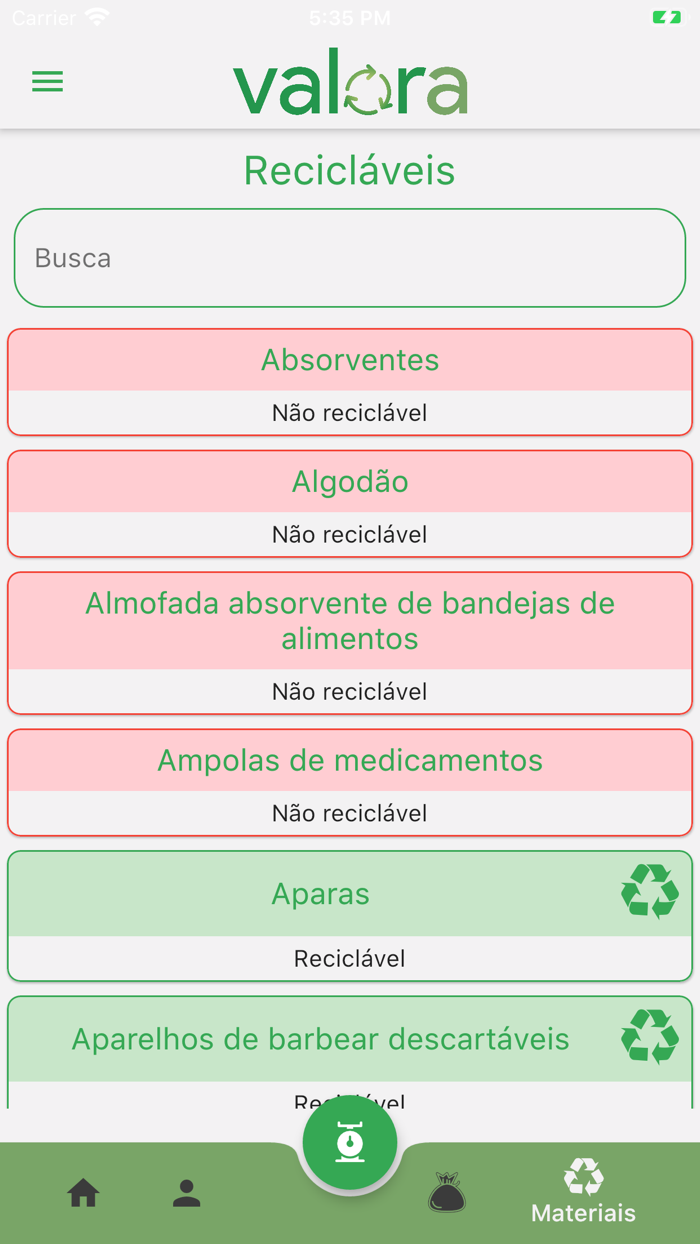Select the Home icon in bottom bar
The width and height of the screenshot is (700, 1244).
(83, 1192)
